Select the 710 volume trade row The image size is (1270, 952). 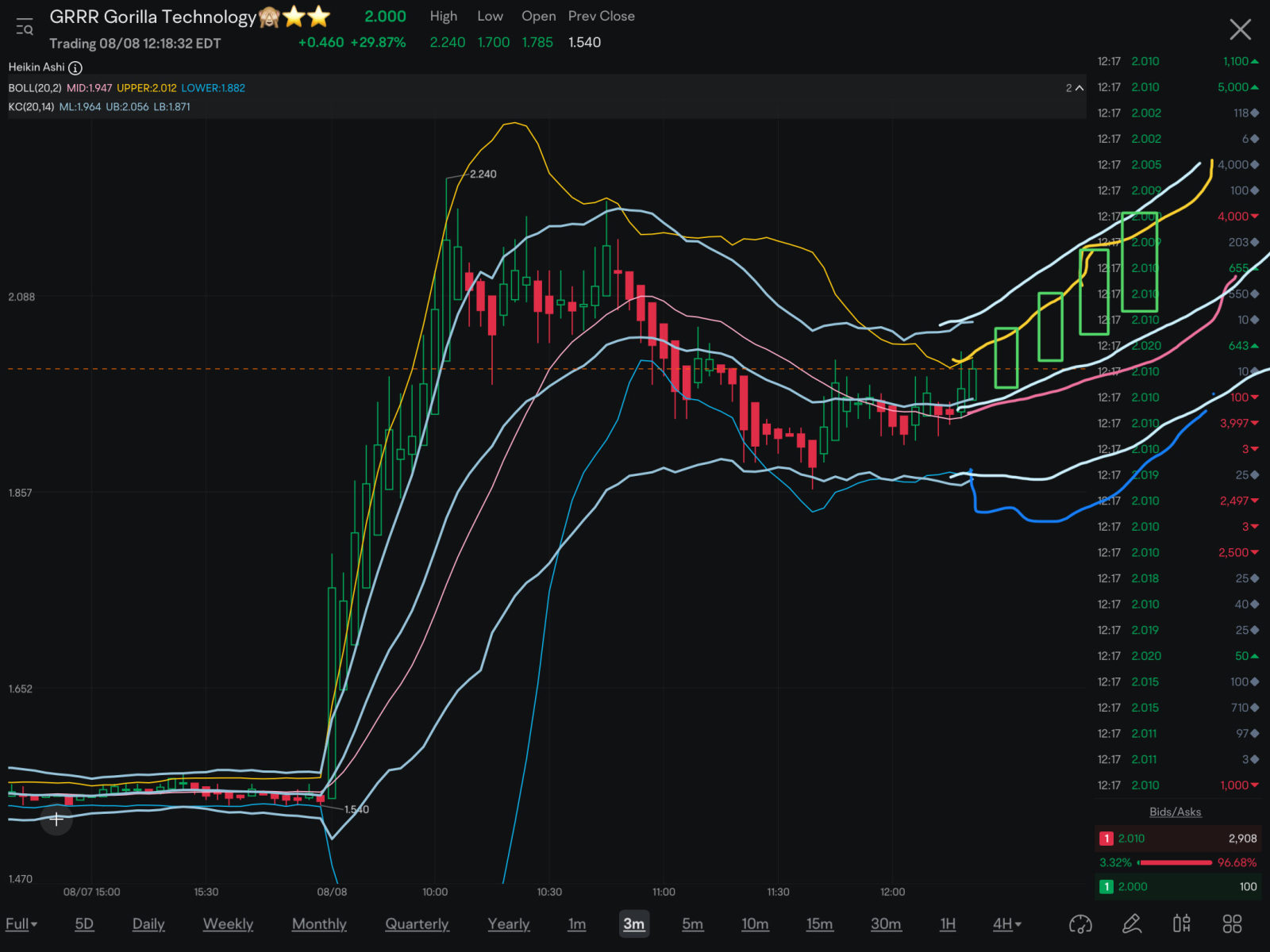[x=1178, y=707]
